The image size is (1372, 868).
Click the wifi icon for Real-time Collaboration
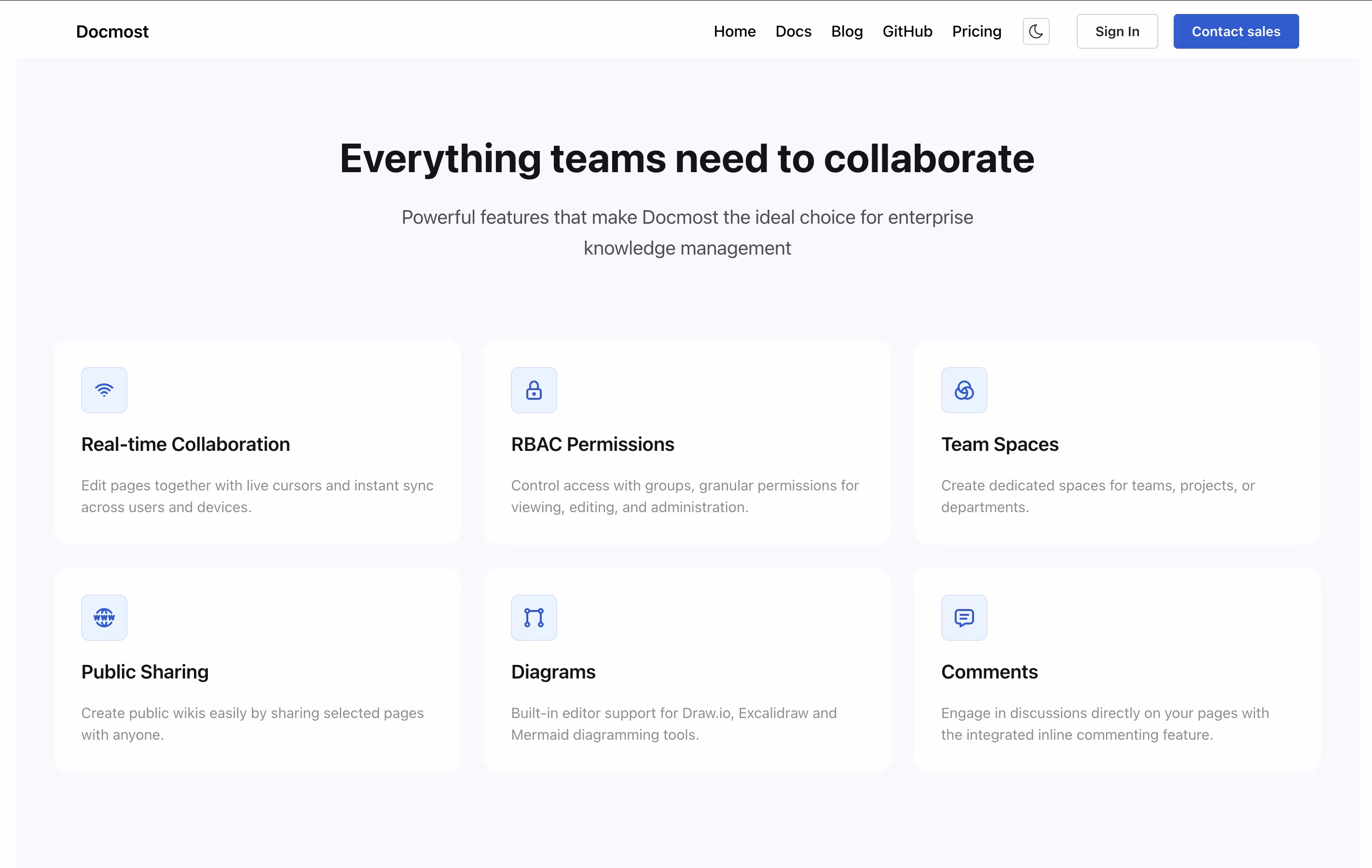click(104, 390)
